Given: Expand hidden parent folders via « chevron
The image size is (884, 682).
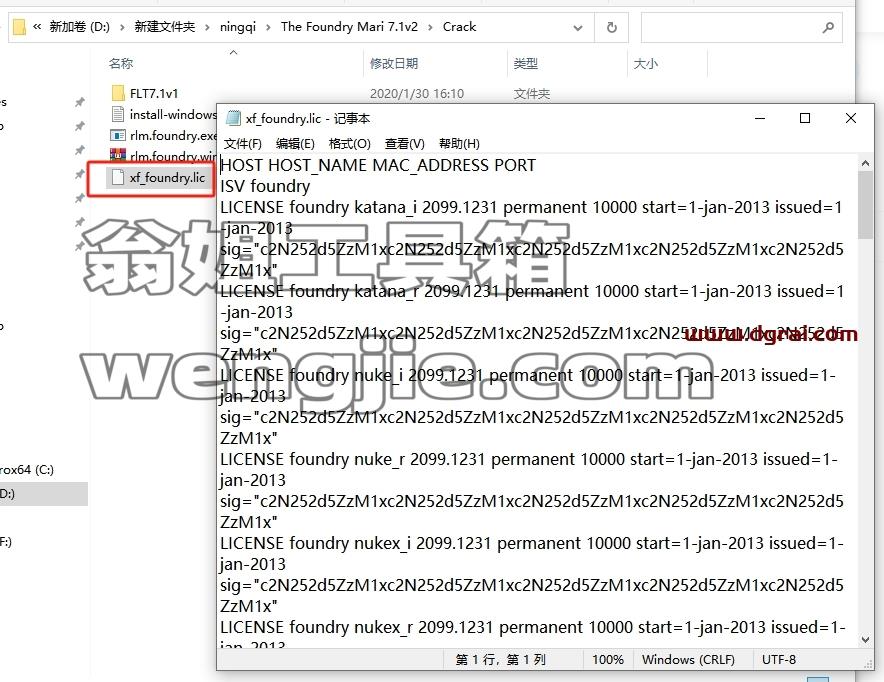Looking at the screenshot, I should click(37, 26).
